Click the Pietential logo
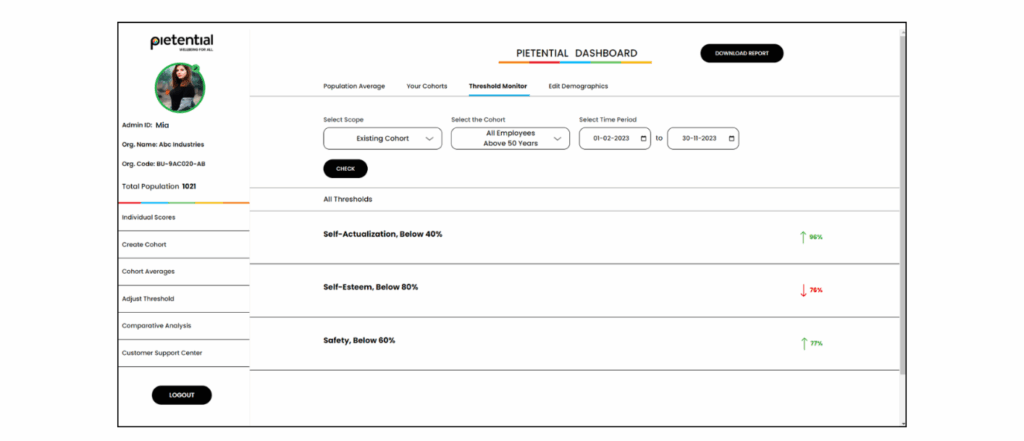 tap(181, 42)
